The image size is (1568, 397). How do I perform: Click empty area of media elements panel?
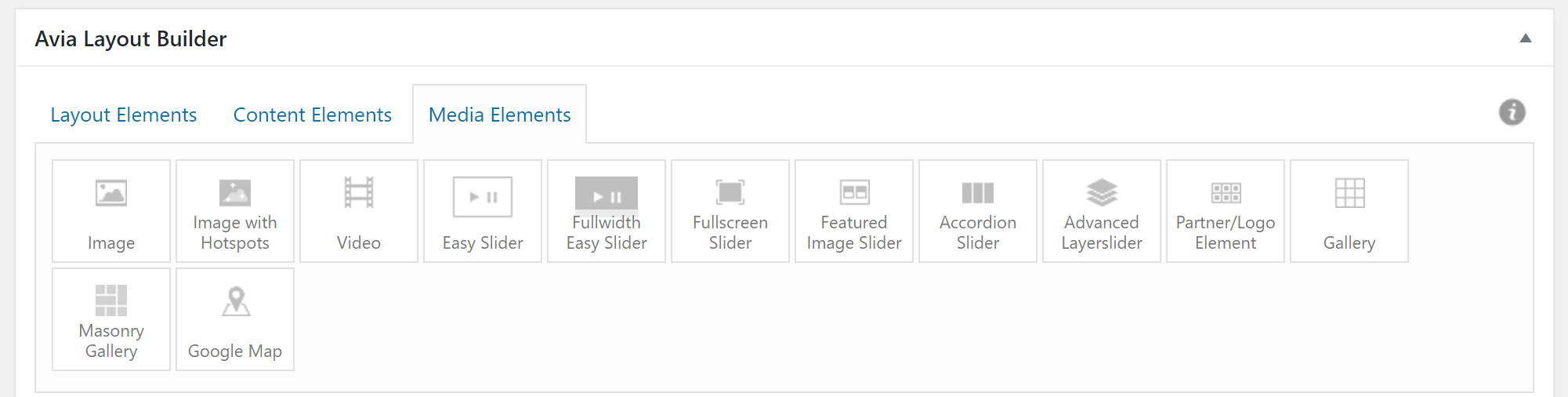click(x=862, y=330)
